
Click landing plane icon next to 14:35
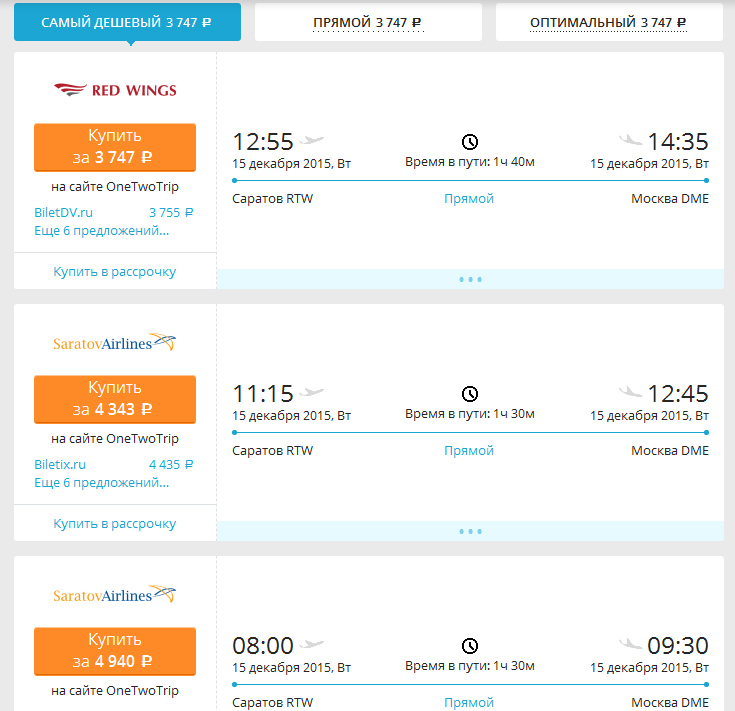(x=630, y=139)
